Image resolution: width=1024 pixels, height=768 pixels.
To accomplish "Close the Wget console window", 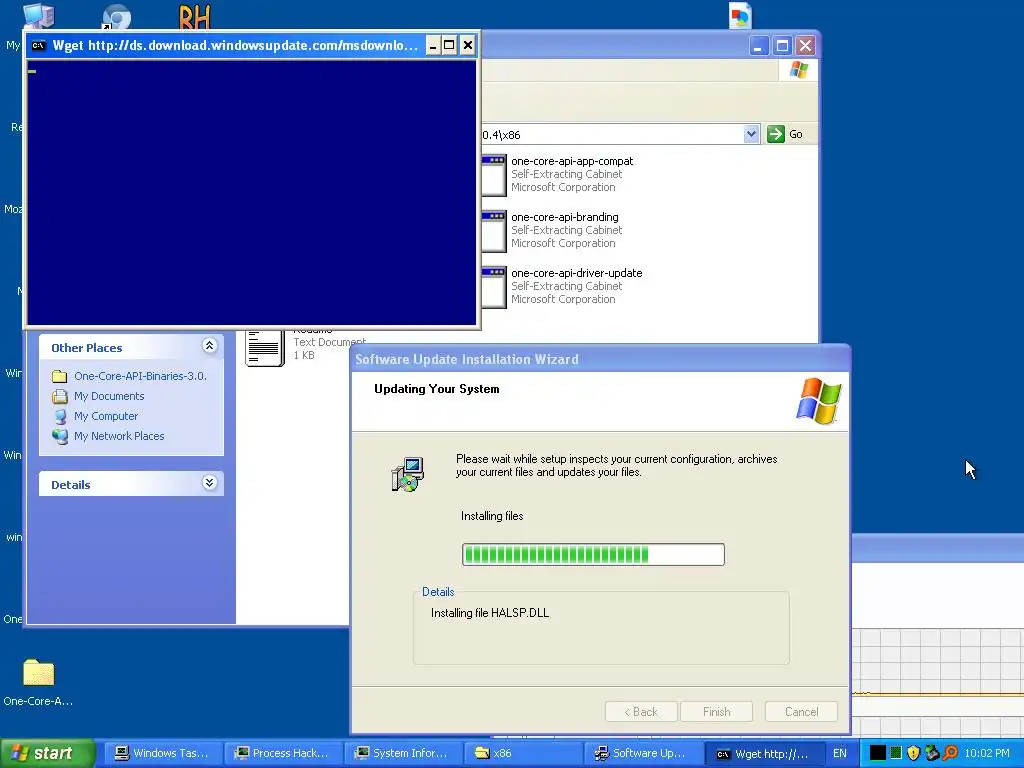I will pyautogui.click(x=468, y=45).
